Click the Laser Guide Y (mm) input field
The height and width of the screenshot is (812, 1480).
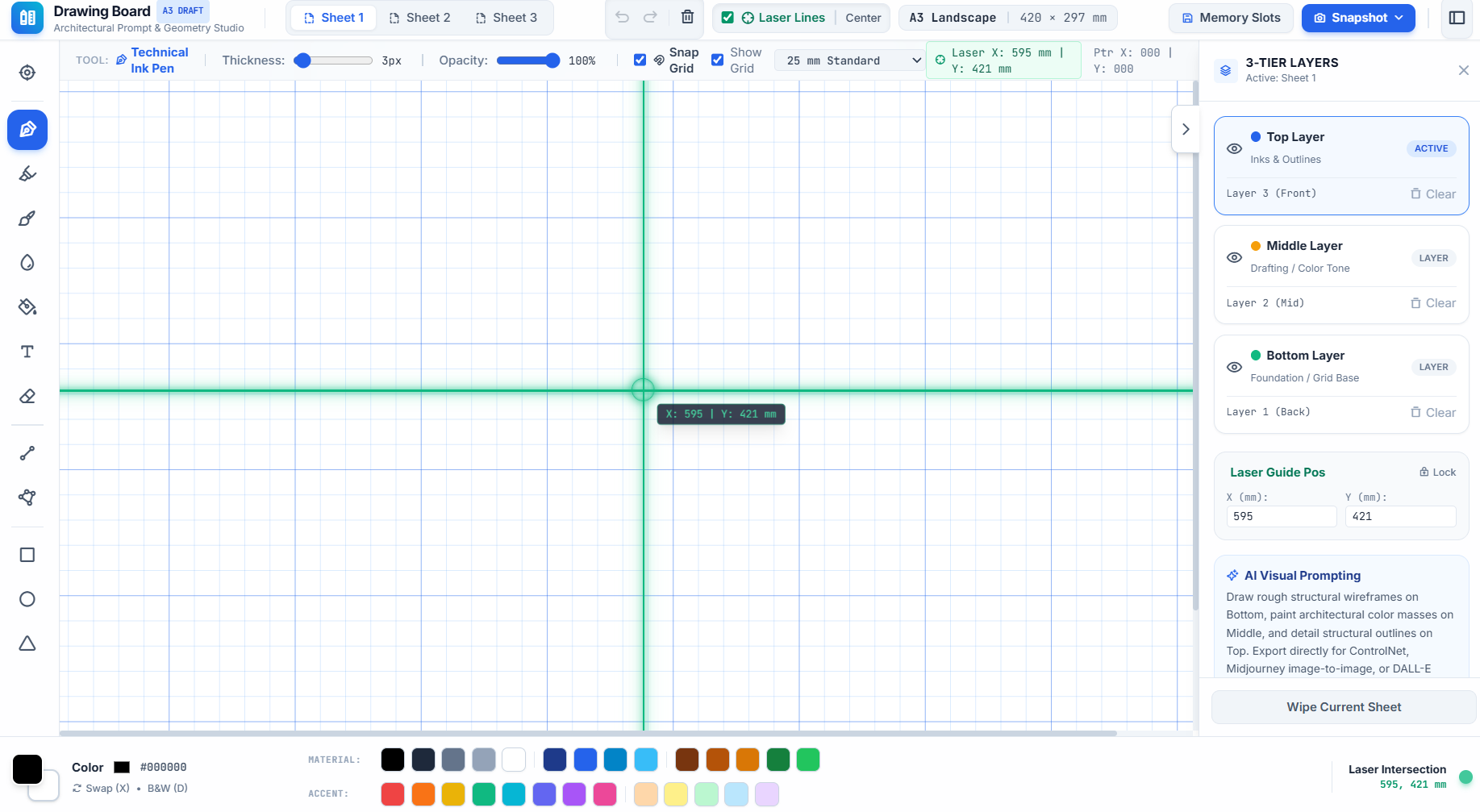pyautogui.click(x=1400, y=516)
